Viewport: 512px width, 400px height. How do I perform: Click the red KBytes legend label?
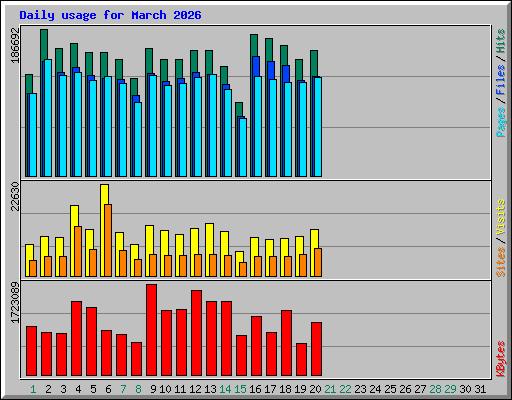pyautogui.click(x=501, y=359)
